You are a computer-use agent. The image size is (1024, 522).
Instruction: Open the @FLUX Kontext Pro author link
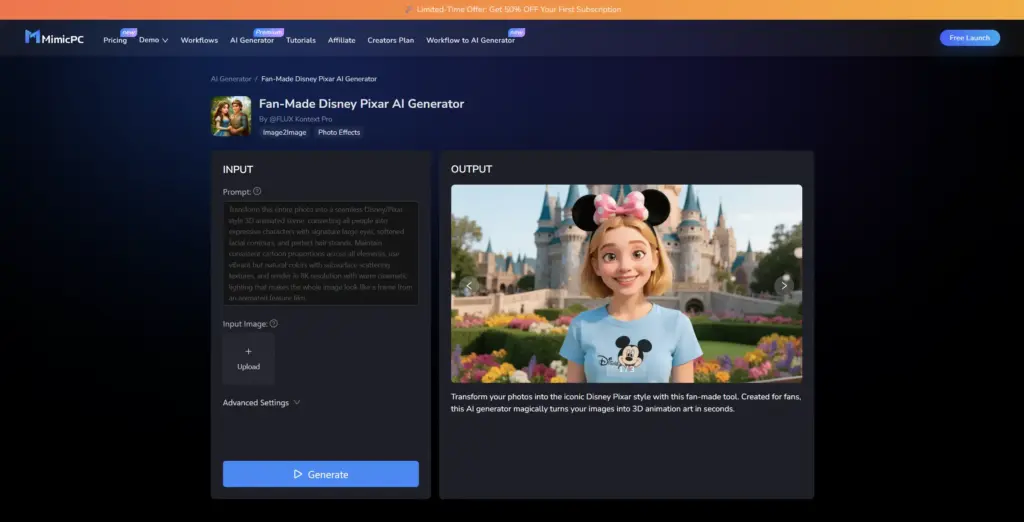[300, 120]
